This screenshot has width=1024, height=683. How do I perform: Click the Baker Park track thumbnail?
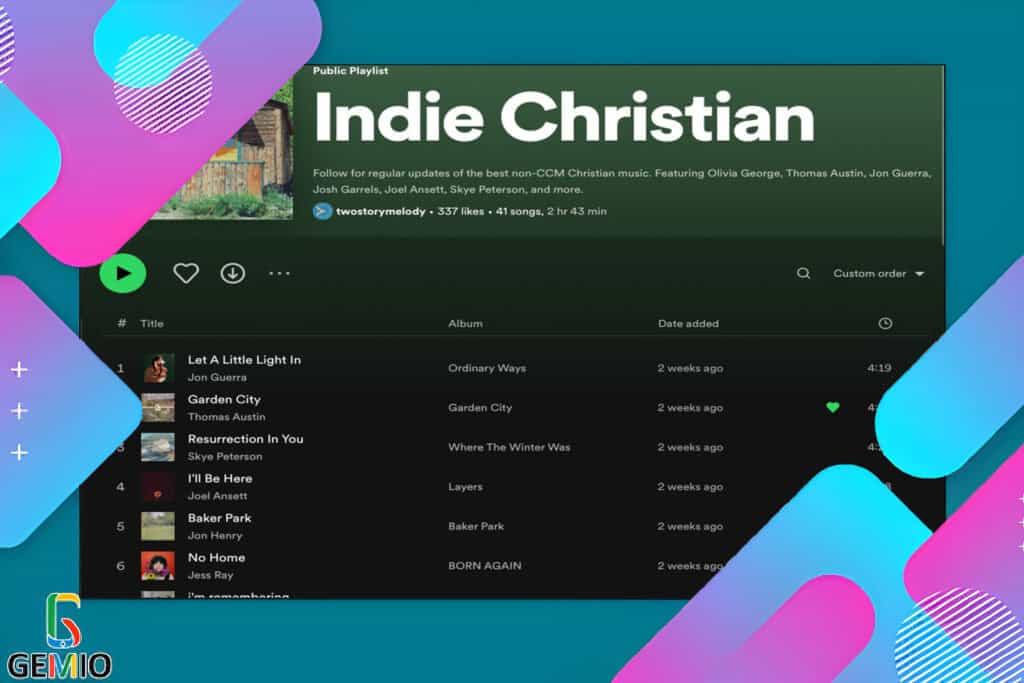pyautogui.click(x=158, y=526)
